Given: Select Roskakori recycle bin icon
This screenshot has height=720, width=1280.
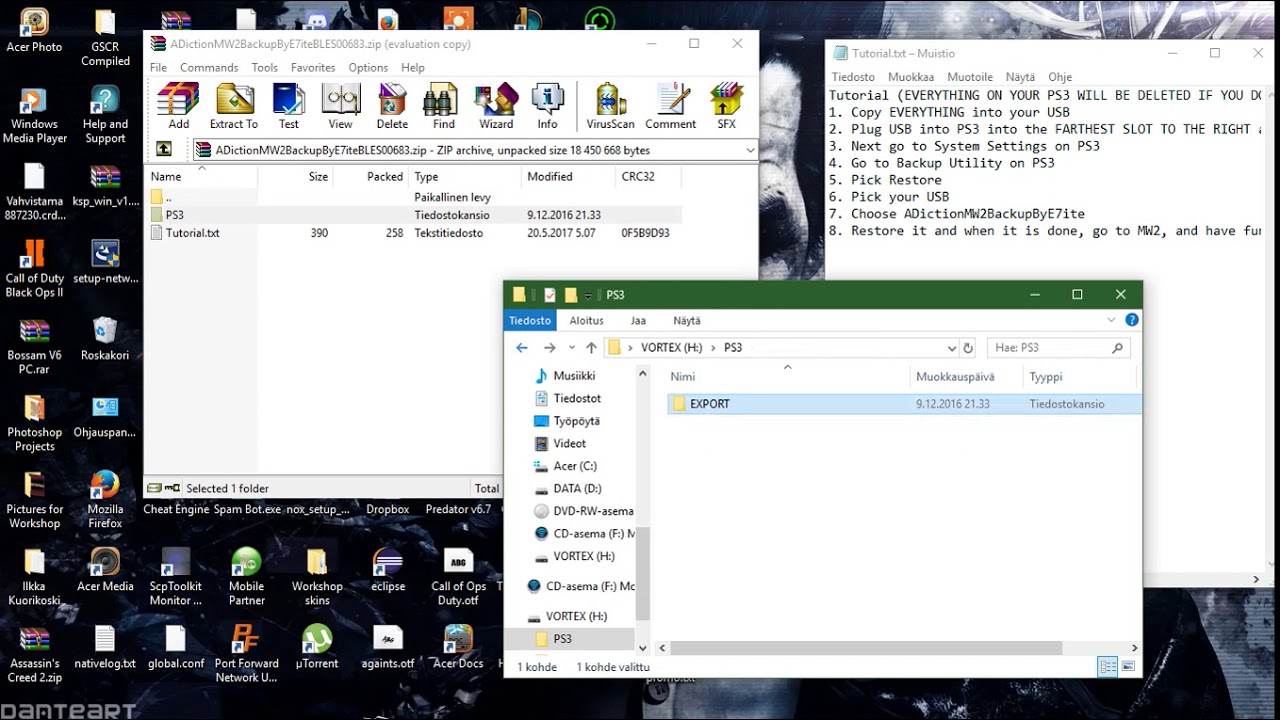Looking at the screenshot, I should [x=105, y=338].
